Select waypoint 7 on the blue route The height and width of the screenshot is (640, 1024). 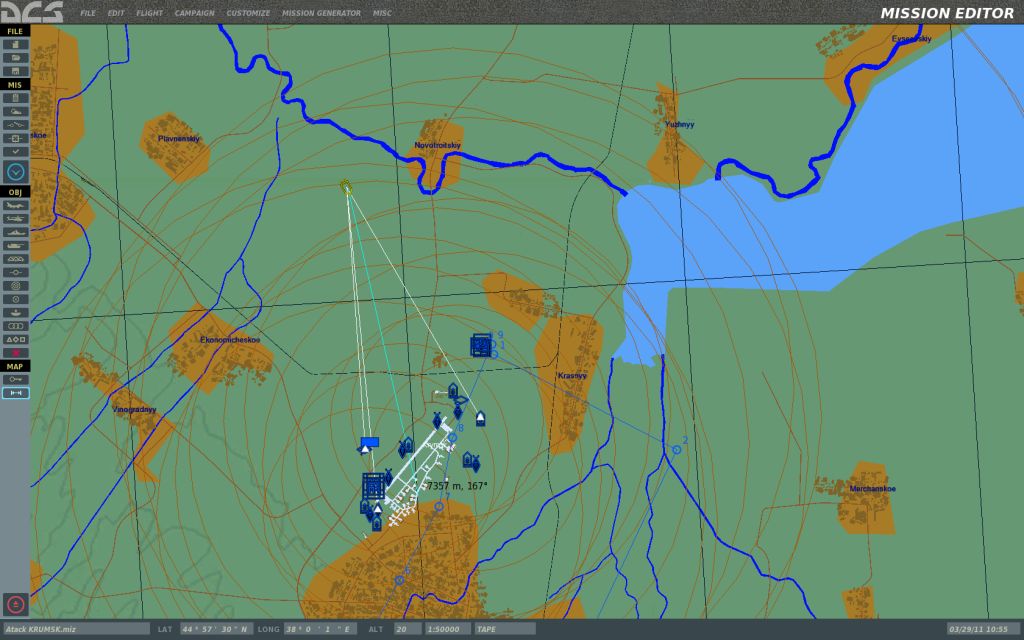[439, 506]
